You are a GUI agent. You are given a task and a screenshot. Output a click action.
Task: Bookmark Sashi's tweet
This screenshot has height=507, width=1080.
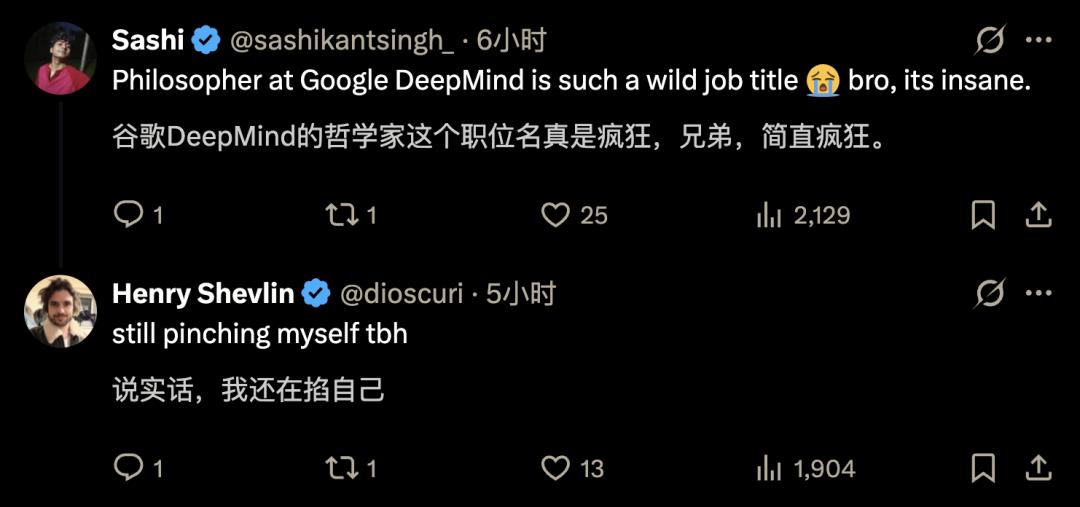[983, 215]
